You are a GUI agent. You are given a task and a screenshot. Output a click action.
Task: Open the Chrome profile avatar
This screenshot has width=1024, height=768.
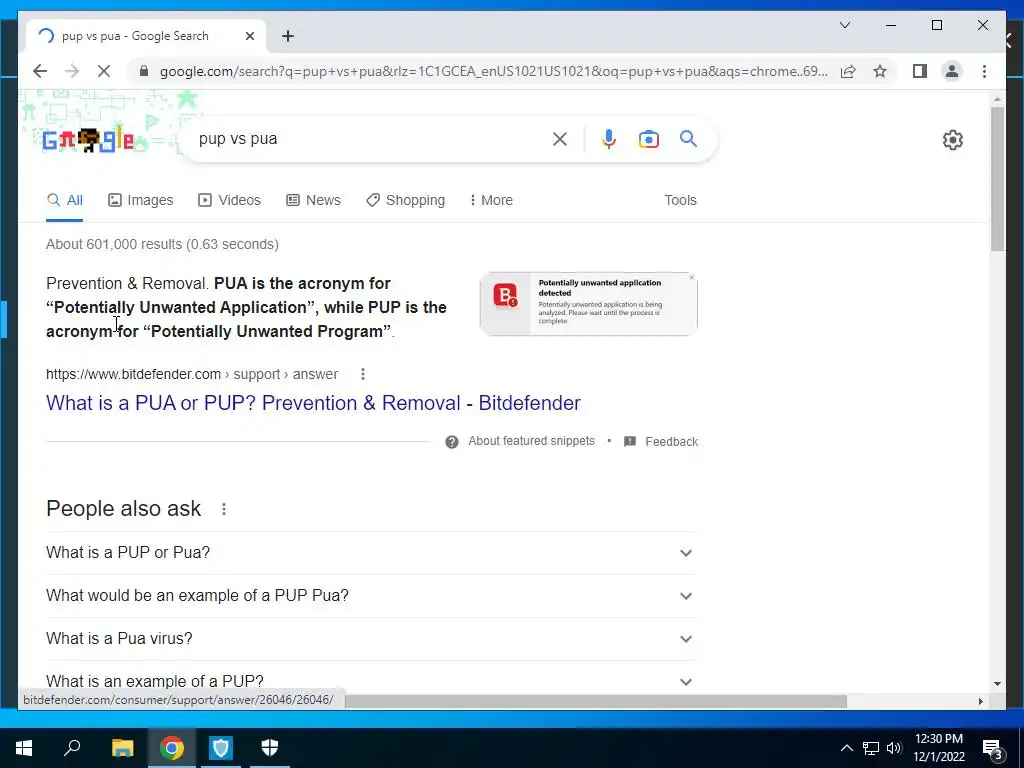tap(952, 71)
